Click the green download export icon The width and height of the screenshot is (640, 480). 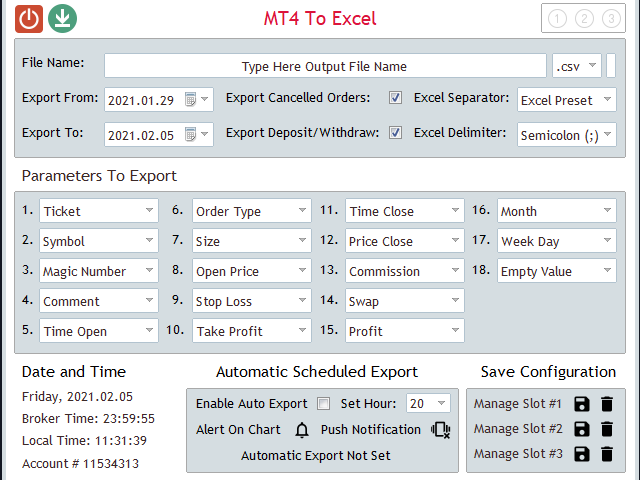(62, 19)
